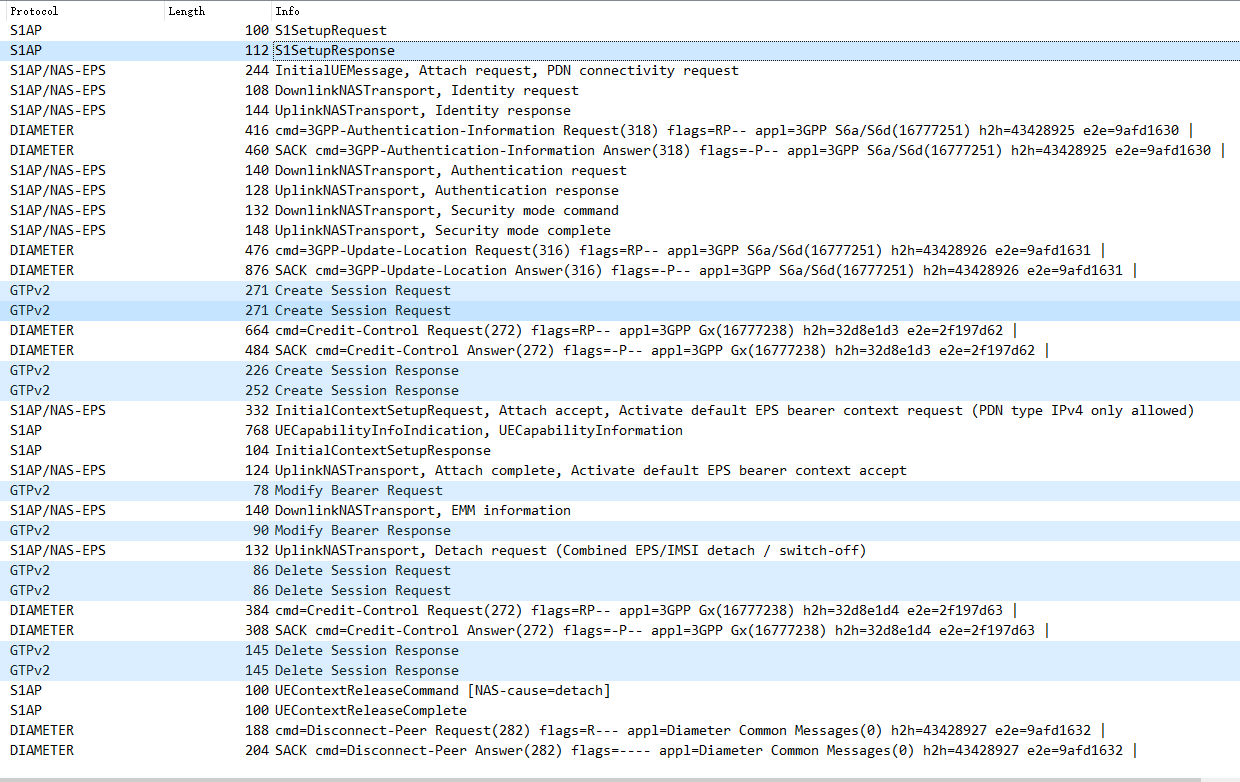Select Credit-Control Request with length 384
This screenshot has height=782, width=1240.
point(620,611)
